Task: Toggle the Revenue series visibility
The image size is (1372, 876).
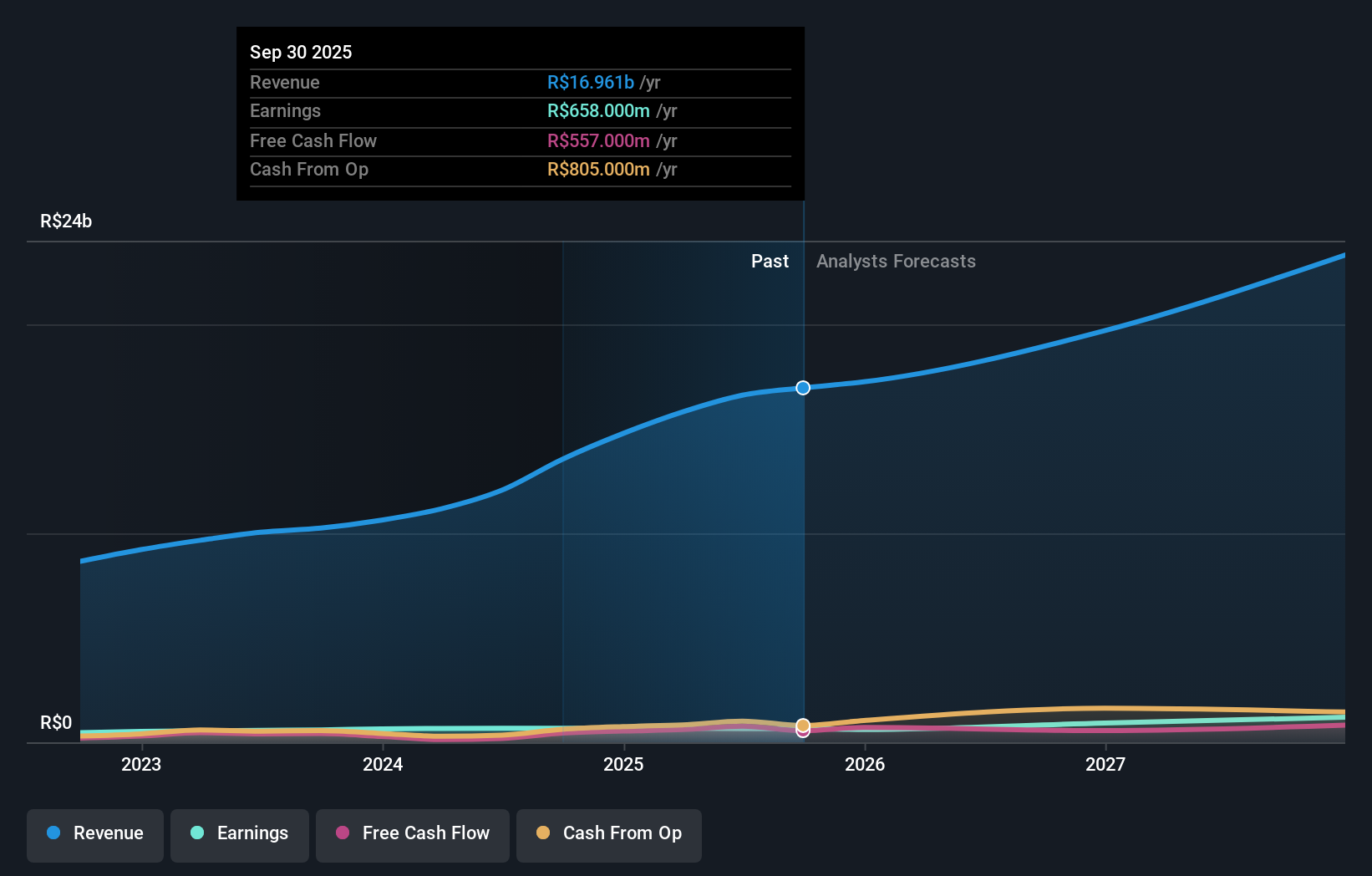Action: pyautogui.click(x=94, y=835)
